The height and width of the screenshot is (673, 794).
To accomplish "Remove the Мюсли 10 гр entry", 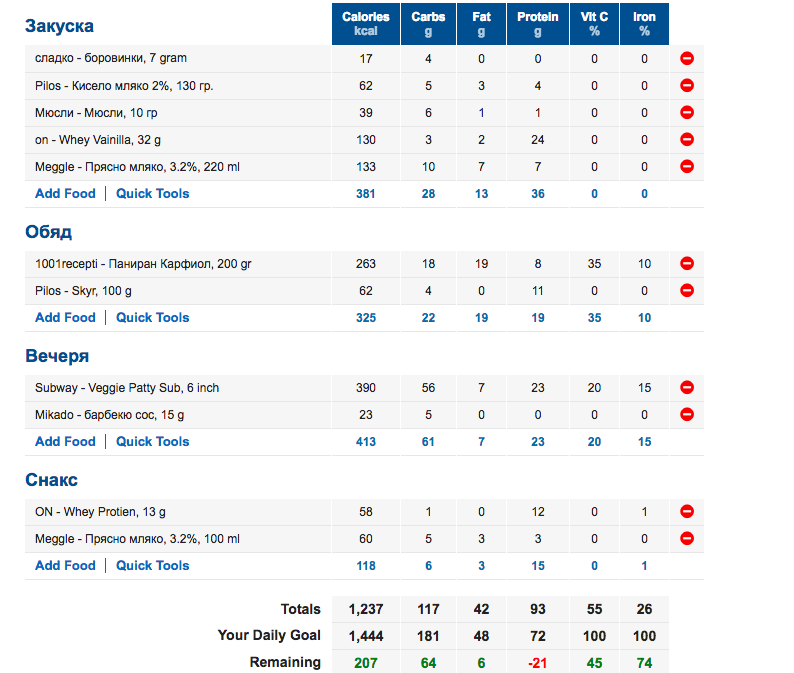I will (x=687, y=113).
